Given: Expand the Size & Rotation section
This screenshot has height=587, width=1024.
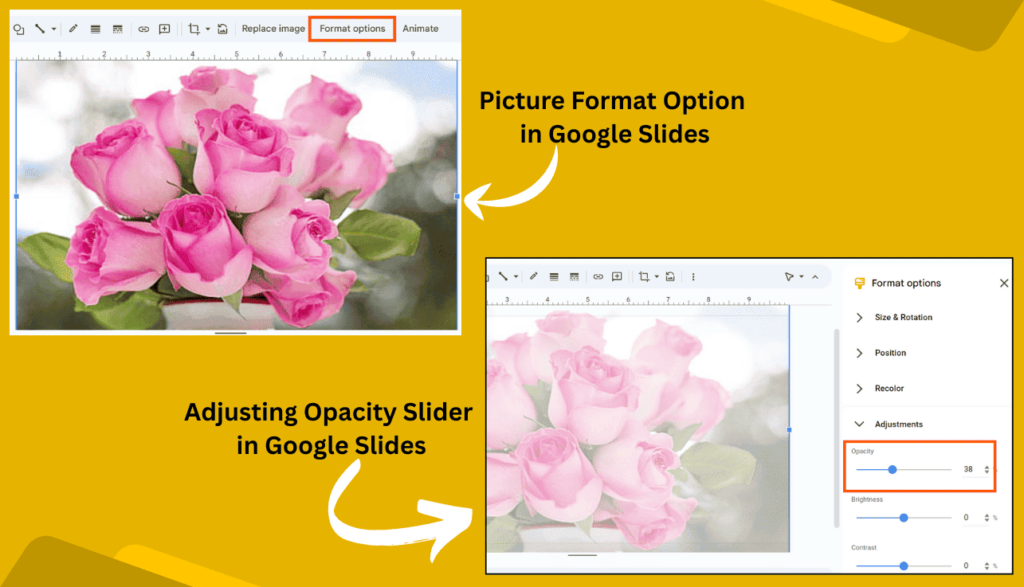Looking at the screenshot, I should tap(903, 318).
